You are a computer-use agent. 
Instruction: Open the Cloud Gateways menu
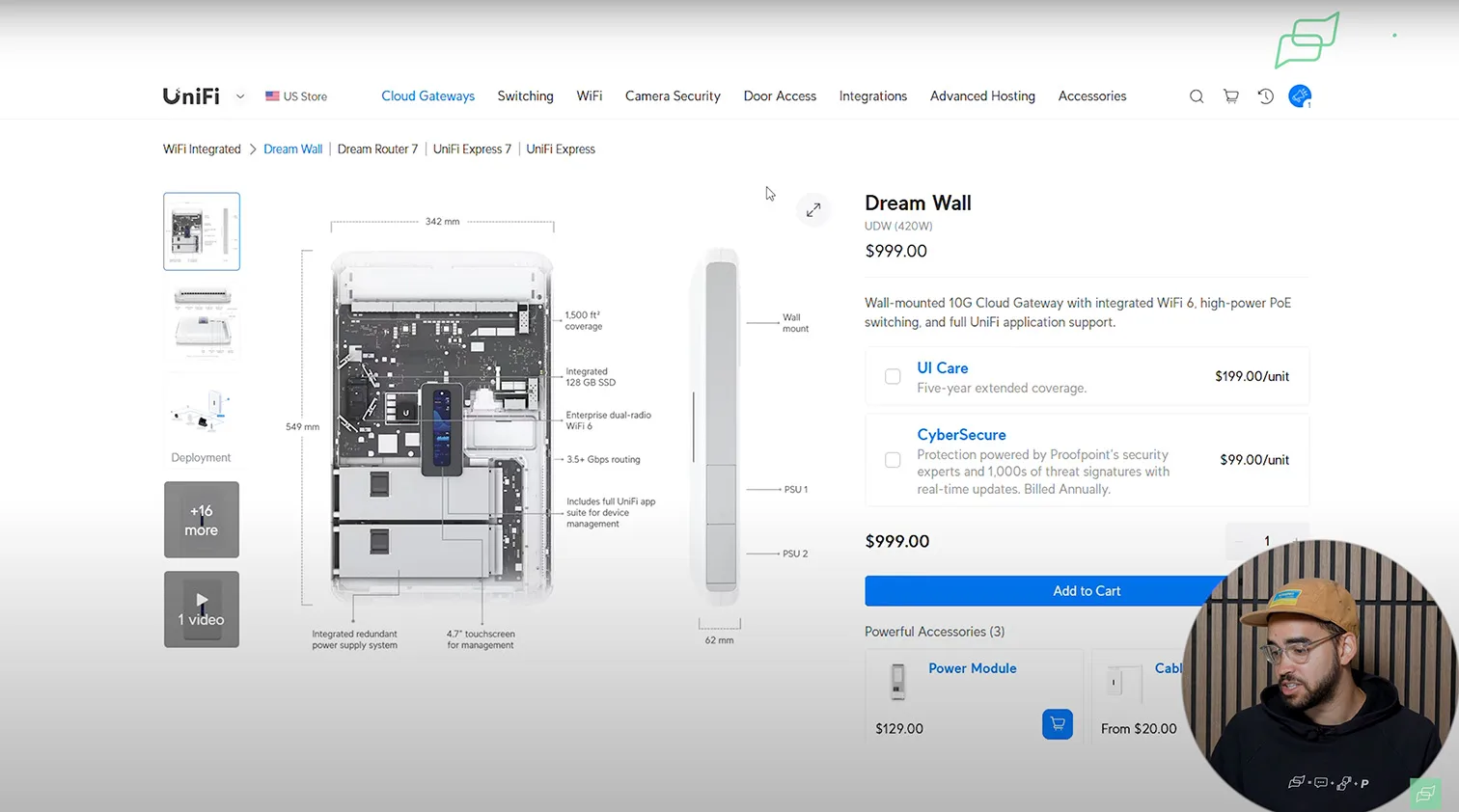[427, 96]
